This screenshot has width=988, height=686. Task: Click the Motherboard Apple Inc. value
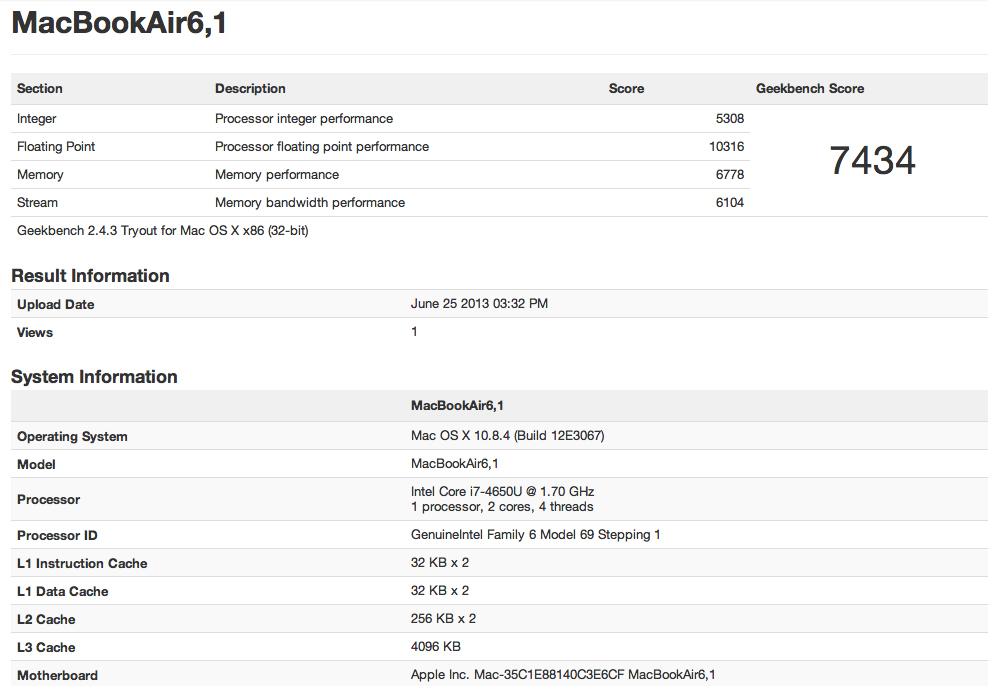pyautogui.click(x=563, y=675)
